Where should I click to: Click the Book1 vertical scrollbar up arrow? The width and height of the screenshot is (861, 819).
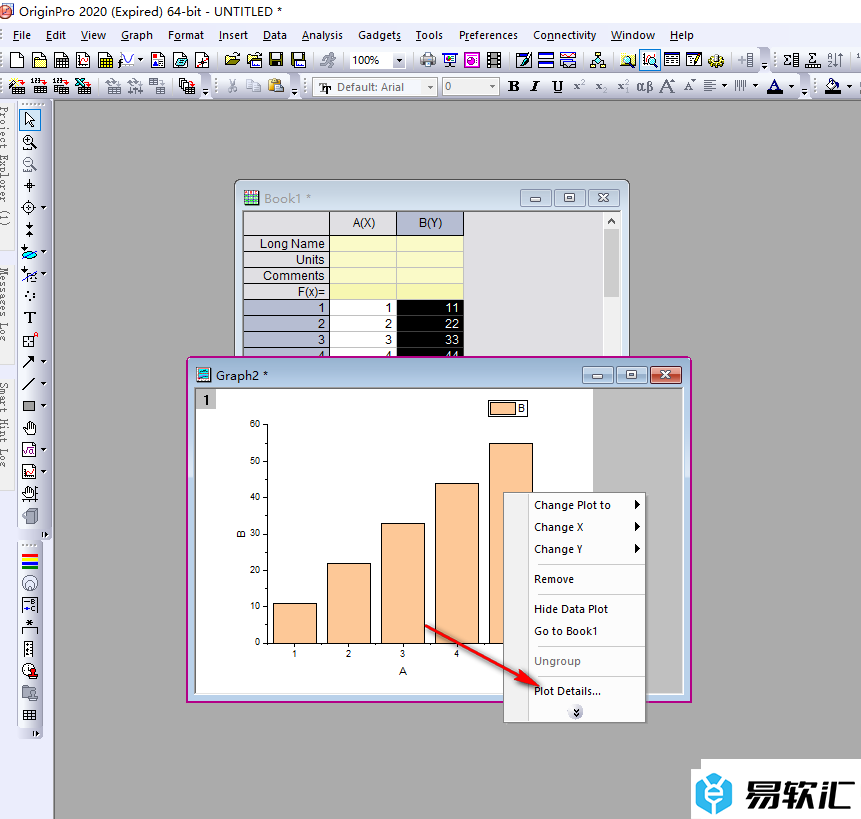[611, 221]
